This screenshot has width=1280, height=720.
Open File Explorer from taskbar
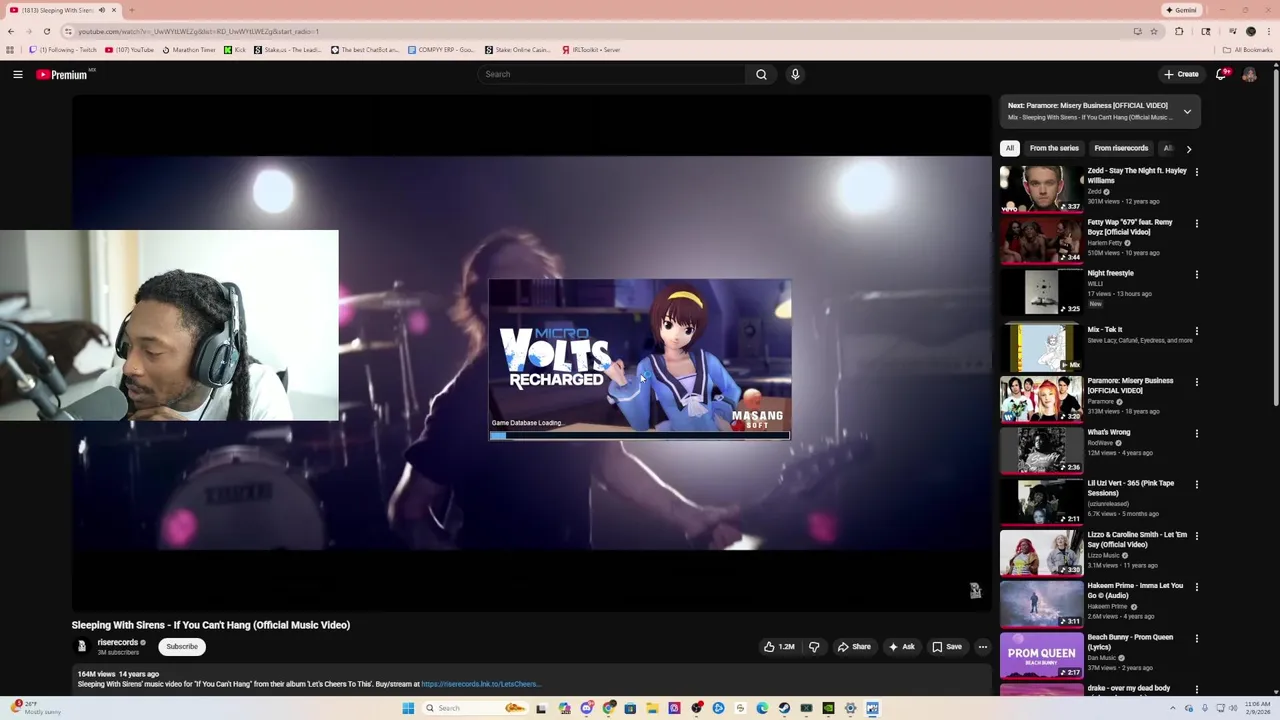coord(652,708)
